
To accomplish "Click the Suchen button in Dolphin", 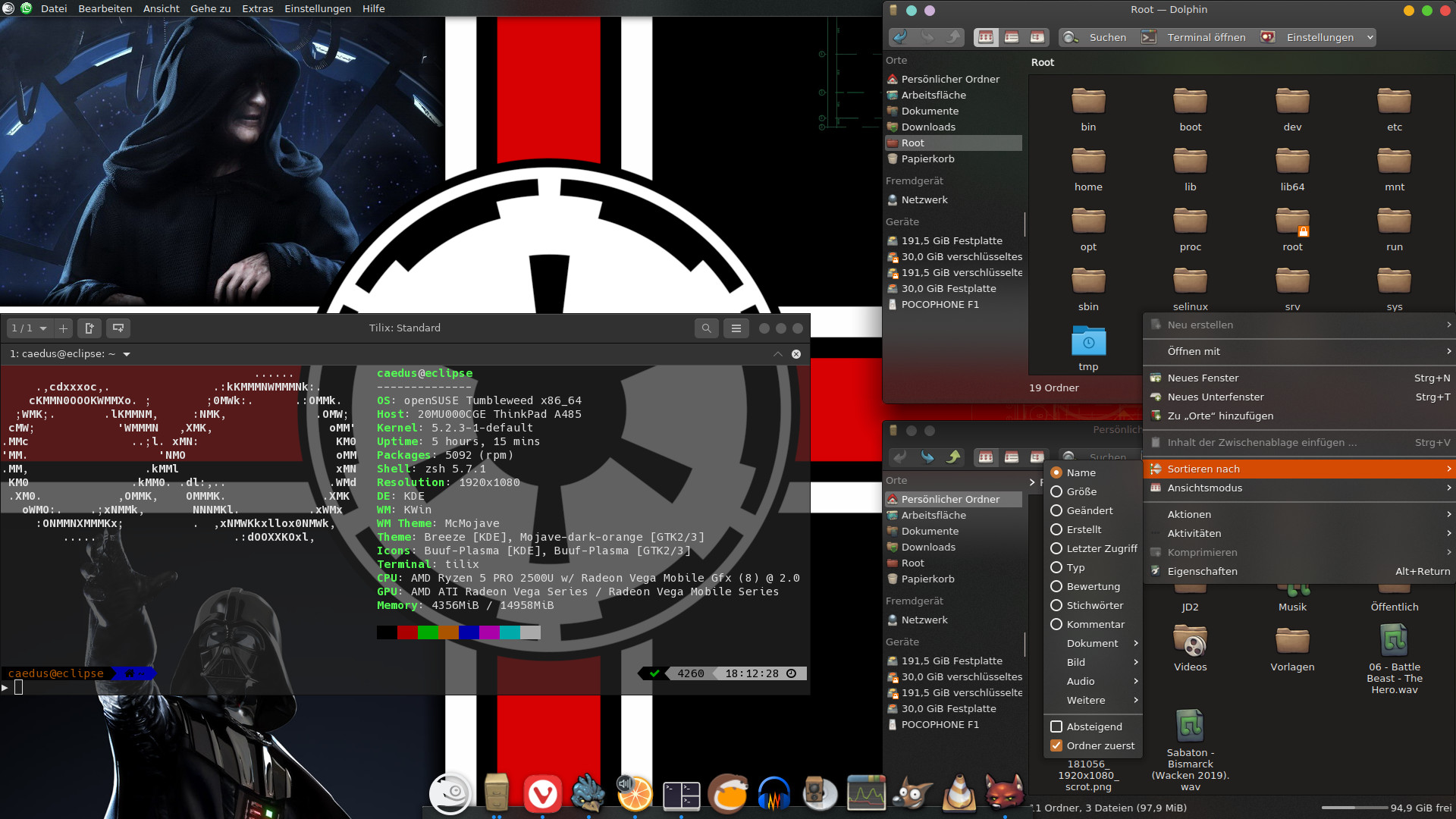I will [1097, 37].
